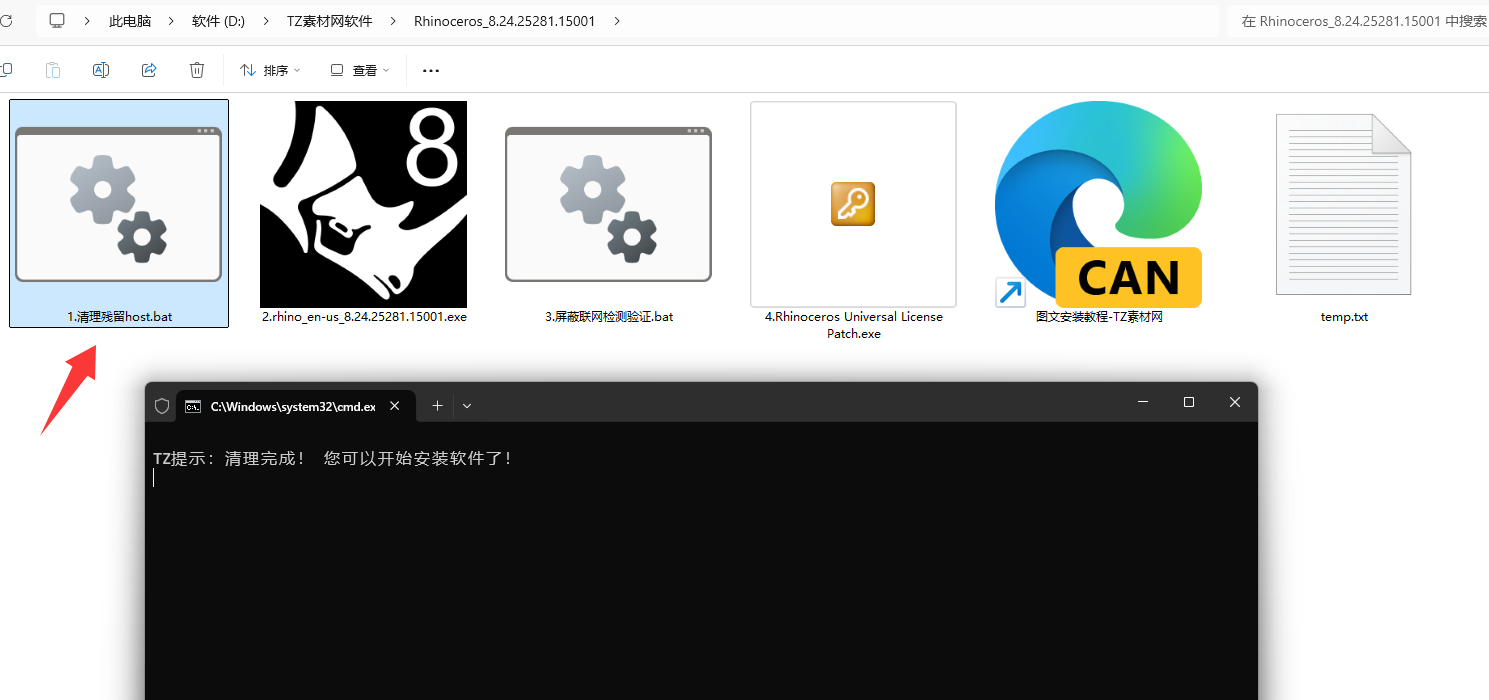The width and height of the screenshot is (1489, 700).
Task: Click the Rename icon in the toolbar
Action: 100,70
